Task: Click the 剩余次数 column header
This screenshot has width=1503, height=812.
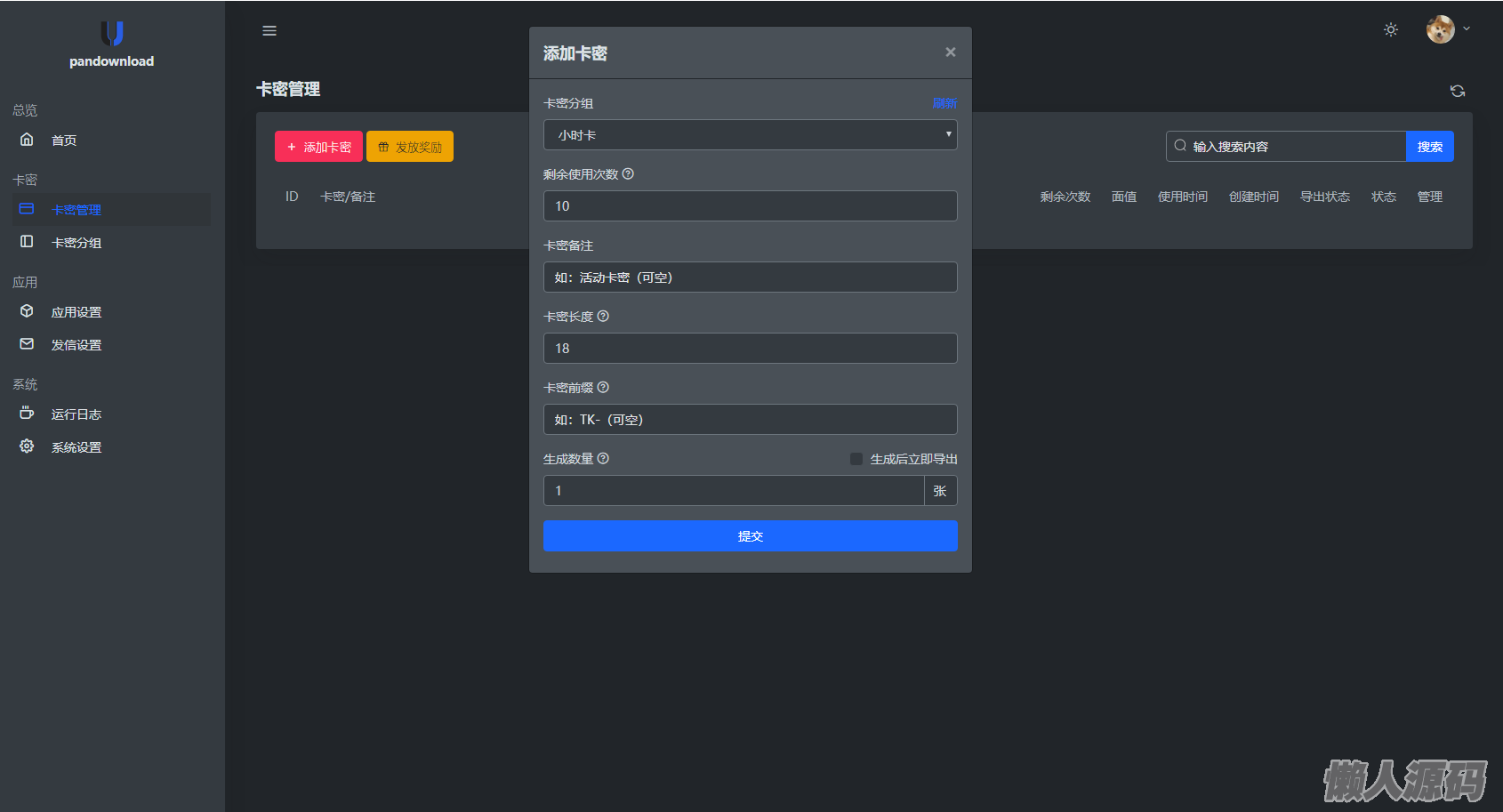Action: pos(1065,197)
